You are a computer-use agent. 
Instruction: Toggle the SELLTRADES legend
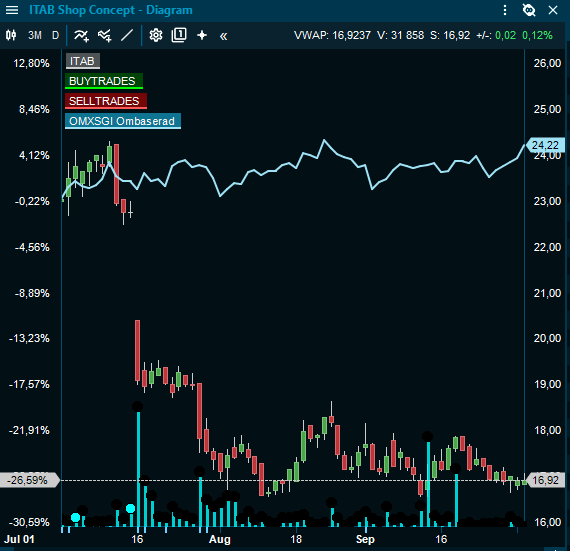click(x=105, y=101)
